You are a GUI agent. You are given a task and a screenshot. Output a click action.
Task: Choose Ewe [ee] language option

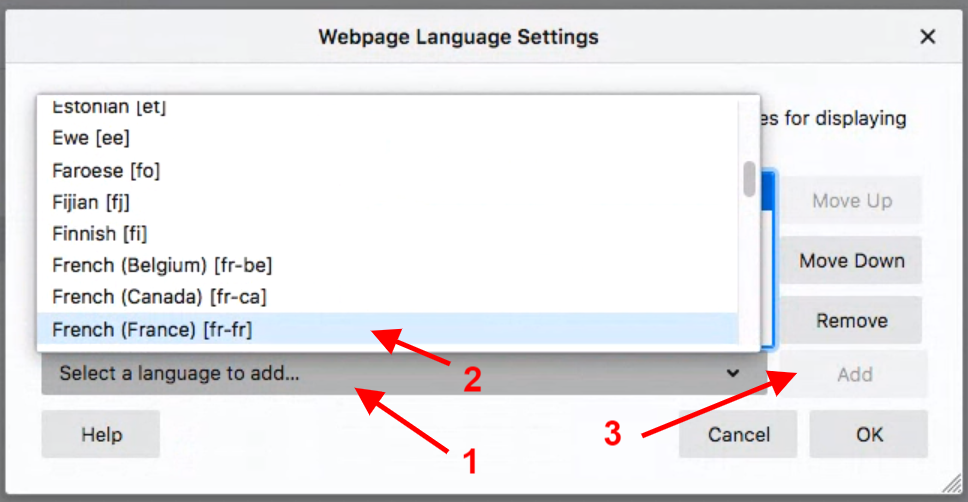(91, 138)
